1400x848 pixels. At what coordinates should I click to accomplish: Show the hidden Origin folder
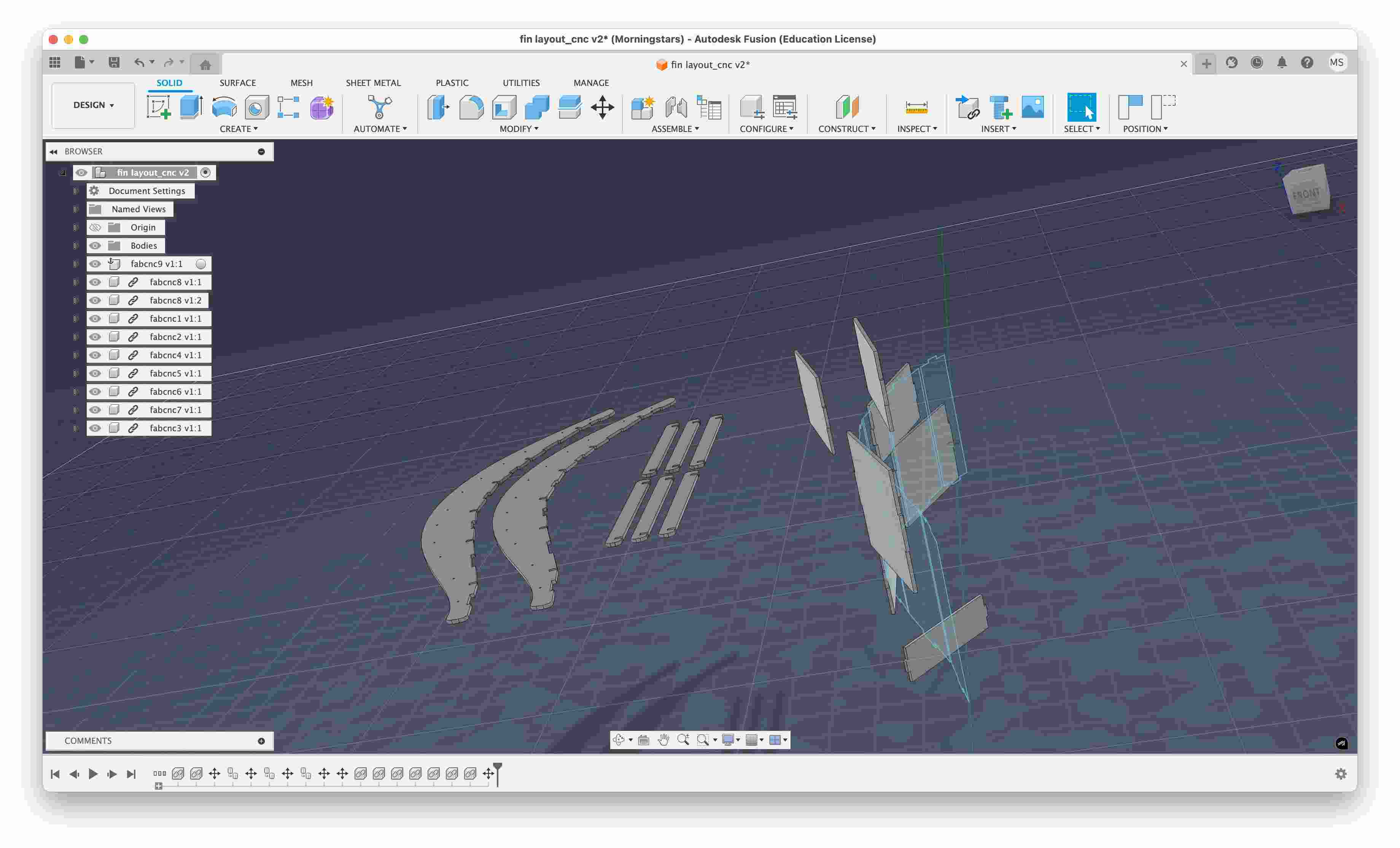95,227
